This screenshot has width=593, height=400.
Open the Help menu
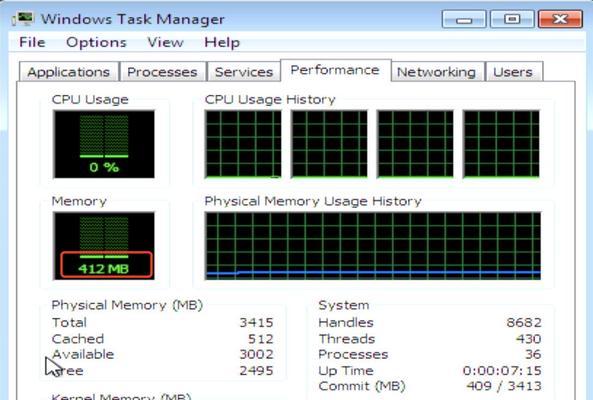pyautogui.click(x=222, y=42)
